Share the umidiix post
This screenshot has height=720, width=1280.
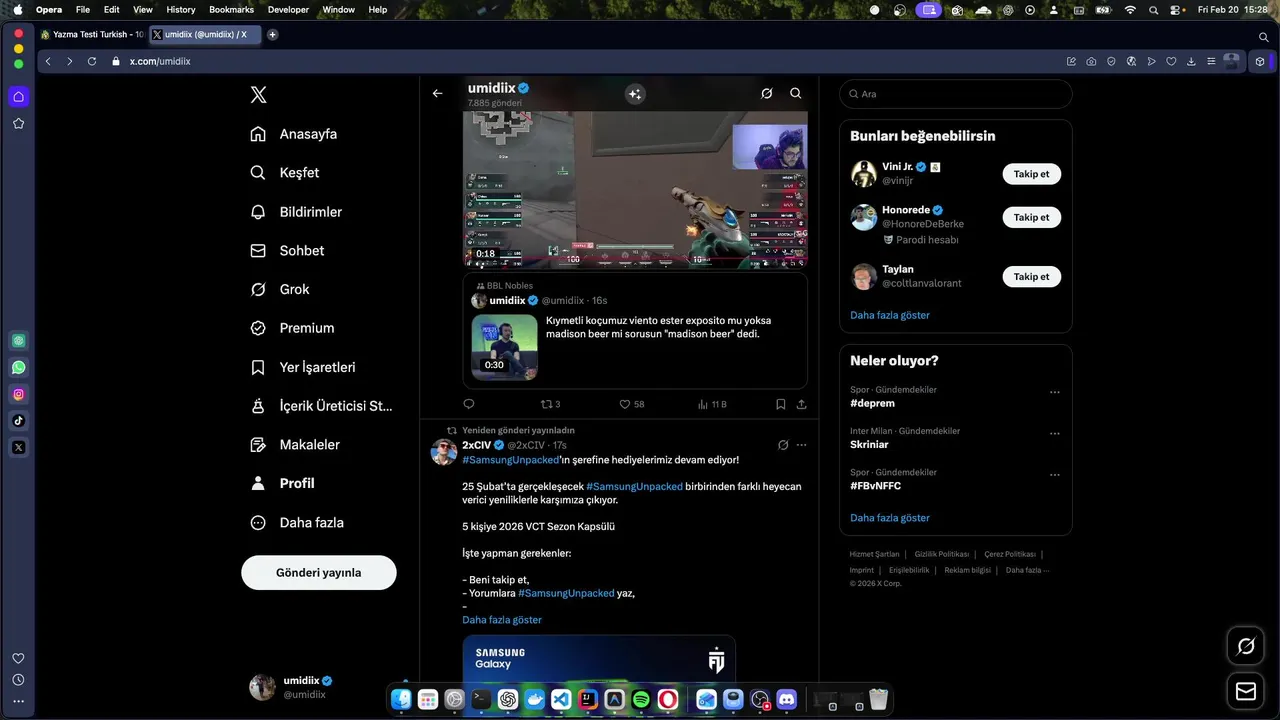(801, 404)
